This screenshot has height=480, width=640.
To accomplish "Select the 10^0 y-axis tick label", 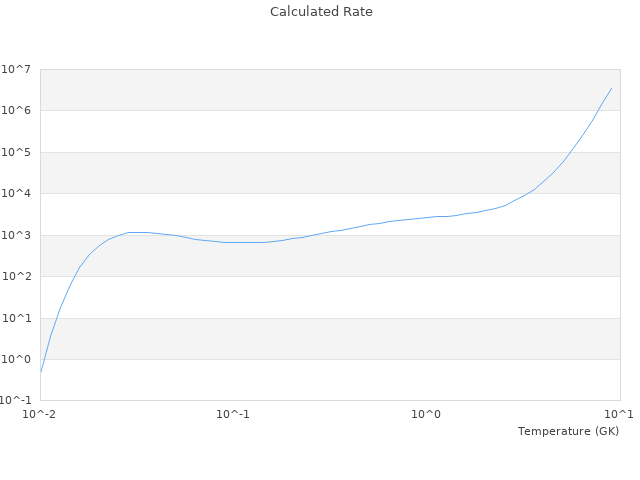I will pyautogui.click(x=17, y=360).
